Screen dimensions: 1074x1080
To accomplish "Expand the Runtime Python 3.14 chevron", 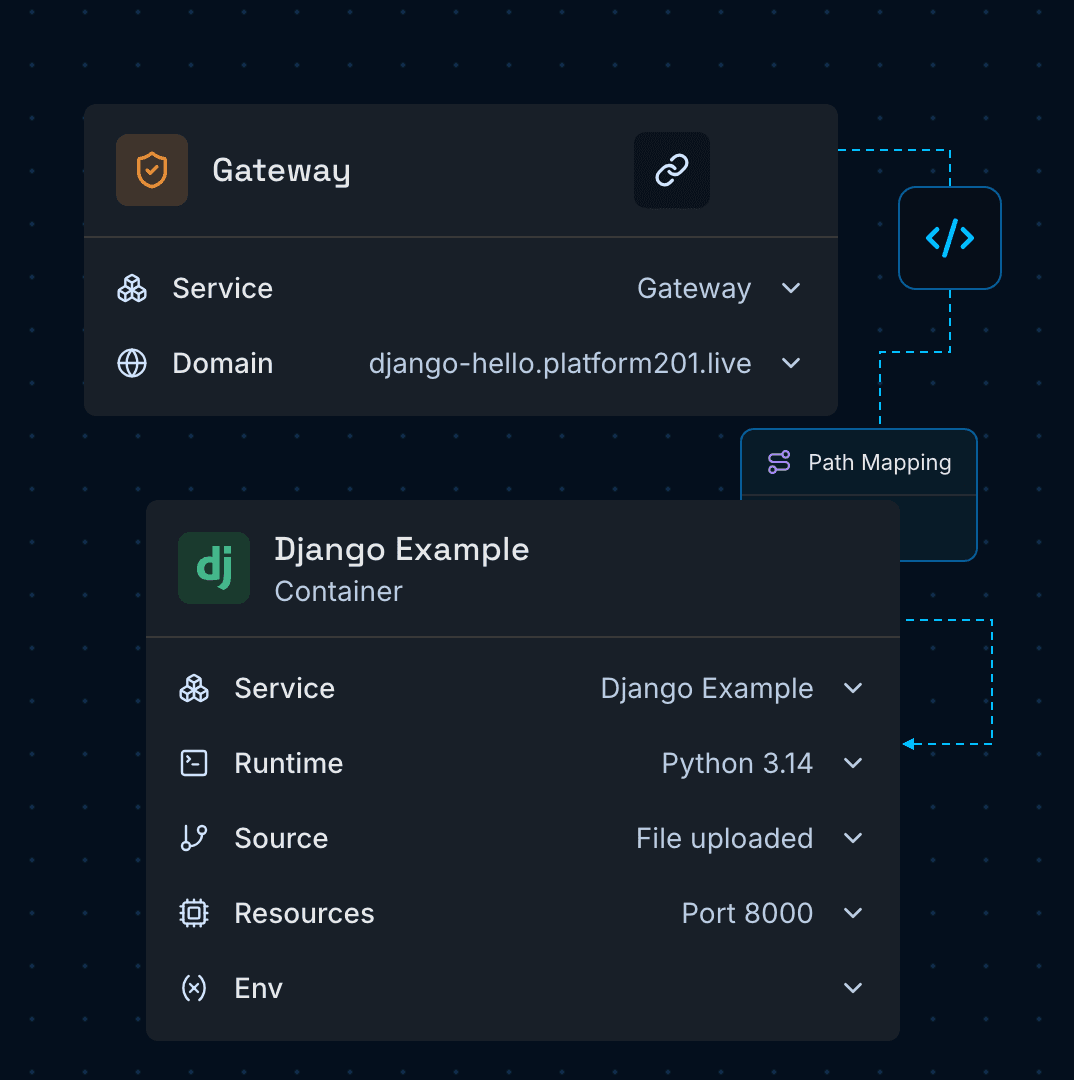I will (853, 763).
